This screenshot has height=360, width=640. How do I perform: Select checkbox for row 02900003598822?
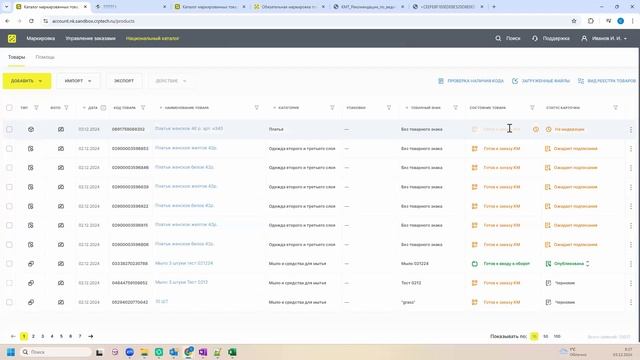(x=9, y=206)
